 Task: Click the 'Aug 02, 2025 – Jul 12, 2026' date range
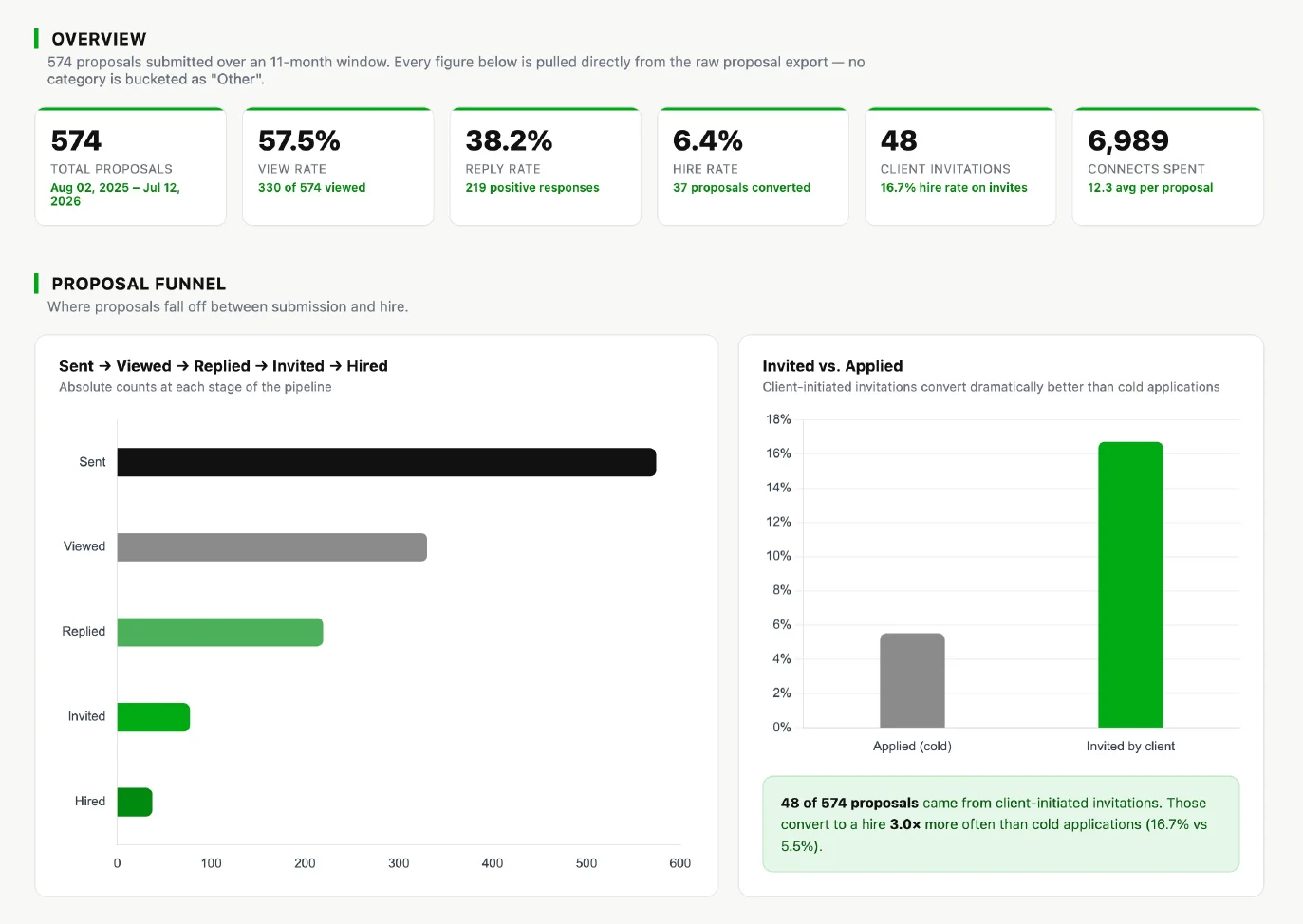pyautogui.click(x=115, y=194)
